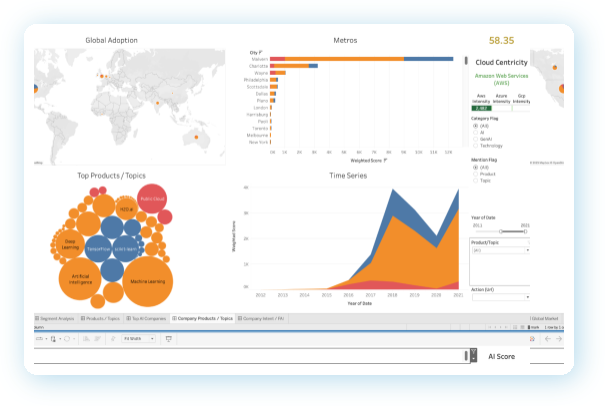This screenshot has width=605, height=406.
Task: Click the red Public Cloud bubble
Action: click(152, 198)
